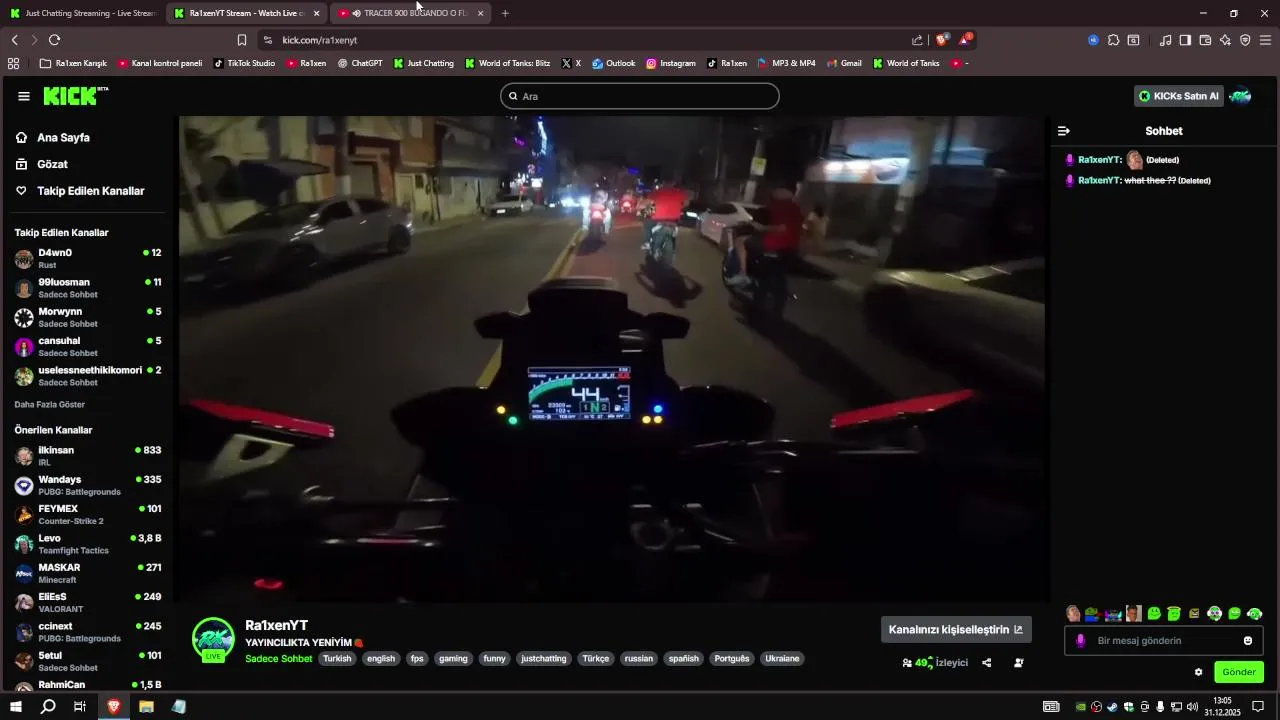Screen dimensions: 1280x720
Task: Click the live stream video player
Action: click(x=612, y=359)
